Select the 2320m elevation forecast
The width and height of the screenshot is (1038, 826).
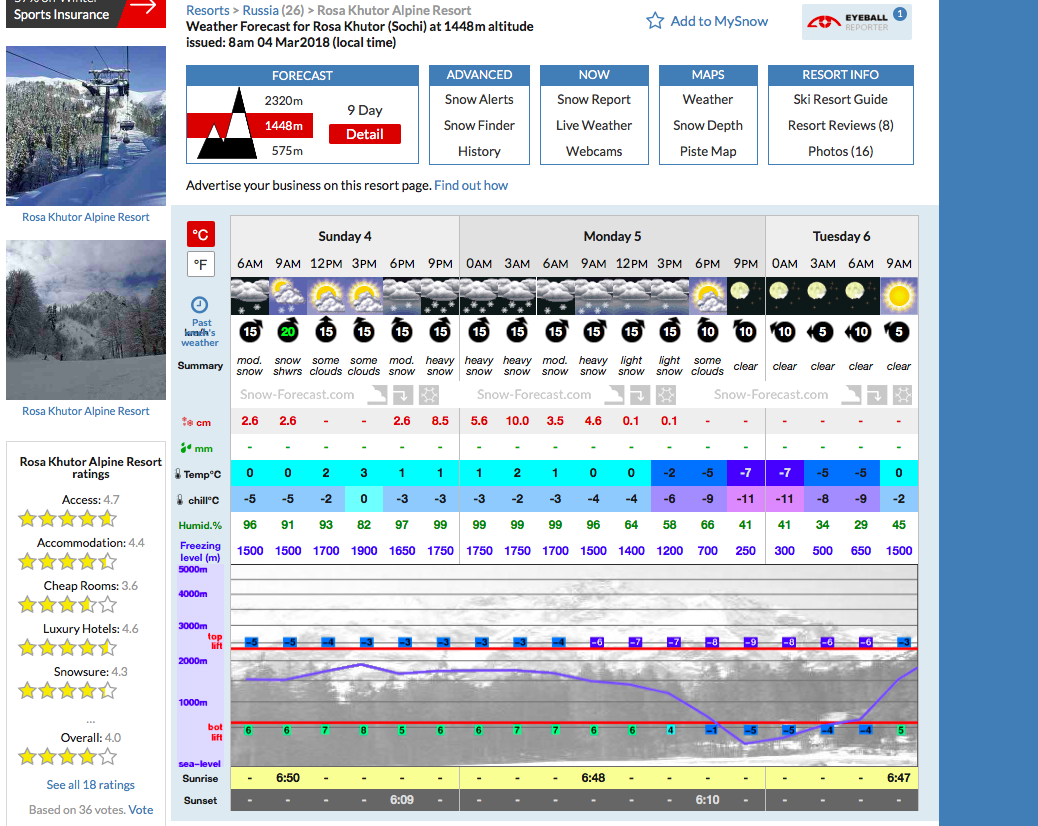(x=283, y=101)
